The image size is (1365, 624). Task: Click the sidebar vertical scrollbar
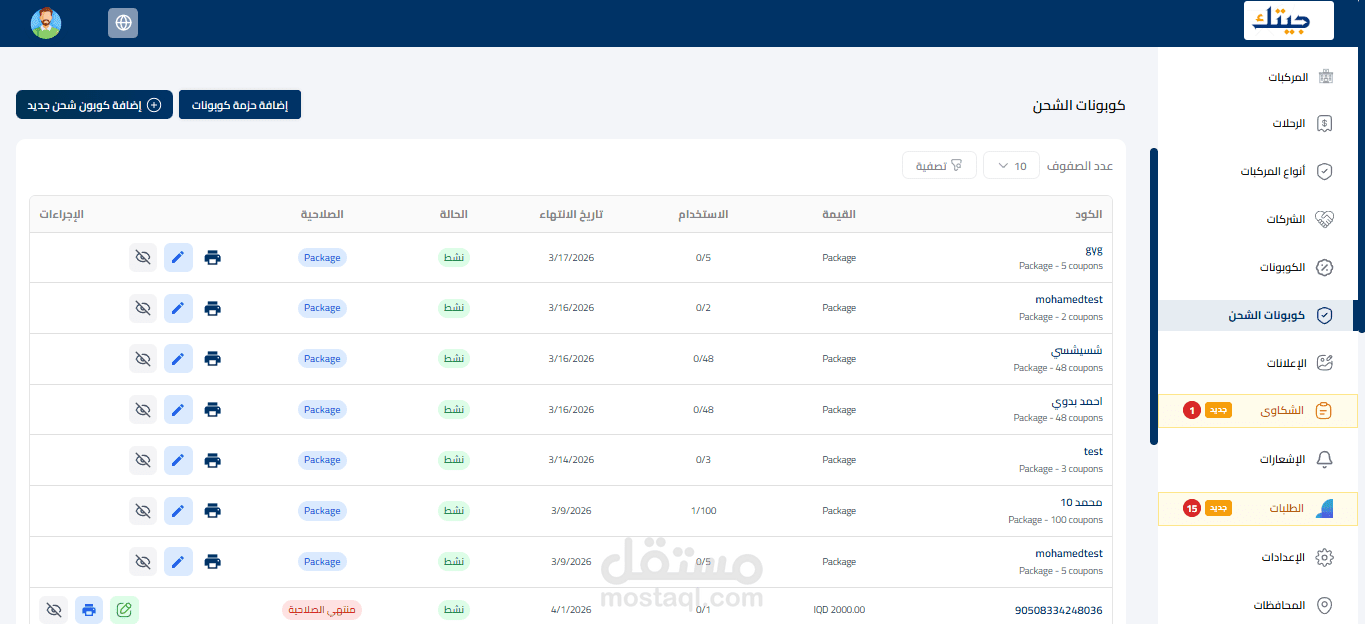1154,296
